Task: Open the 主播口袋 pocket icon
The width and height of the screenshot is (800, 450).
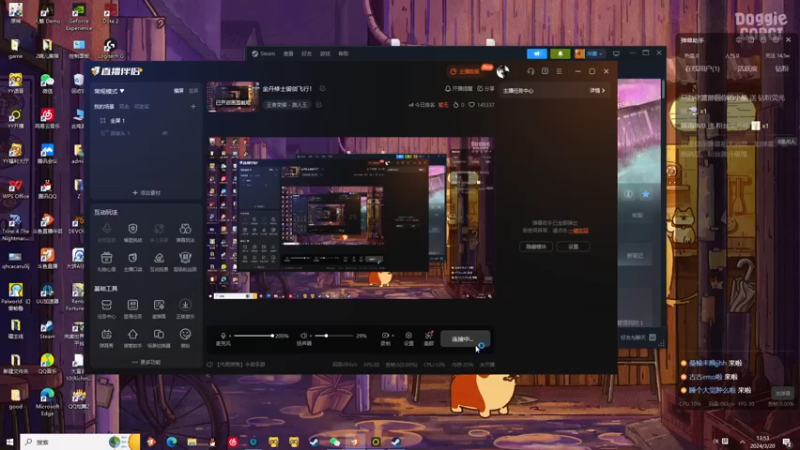Action: (x=133, y=258)
